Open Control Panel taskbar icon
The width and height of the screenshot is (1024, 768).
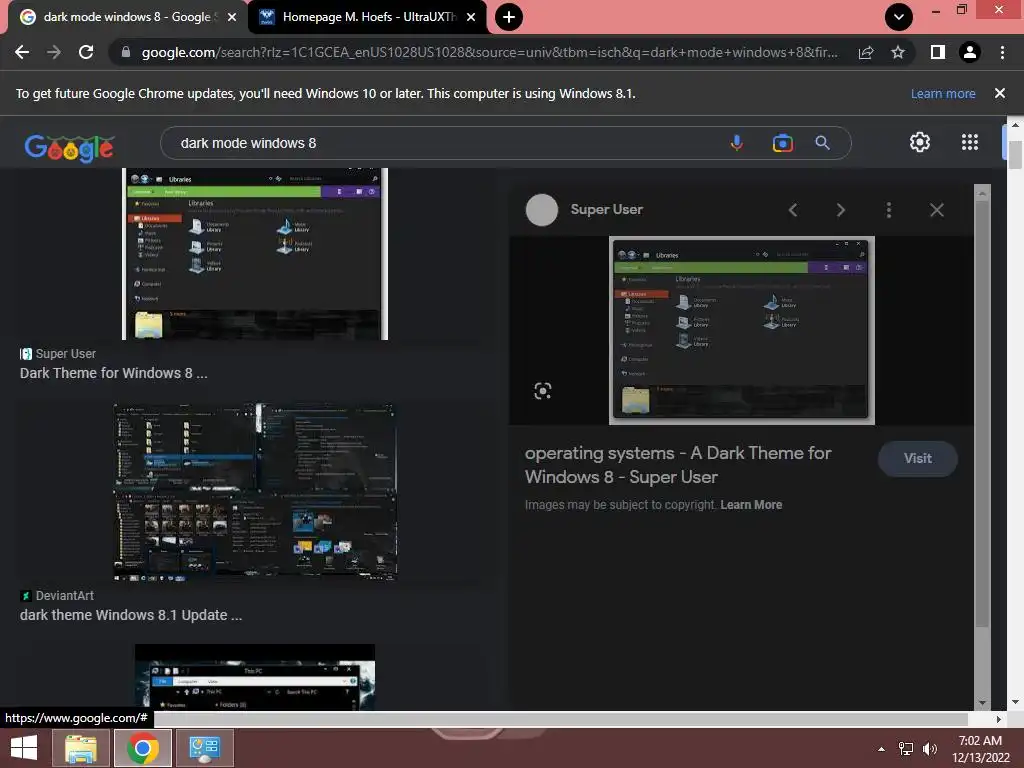(x=204, y=748)
